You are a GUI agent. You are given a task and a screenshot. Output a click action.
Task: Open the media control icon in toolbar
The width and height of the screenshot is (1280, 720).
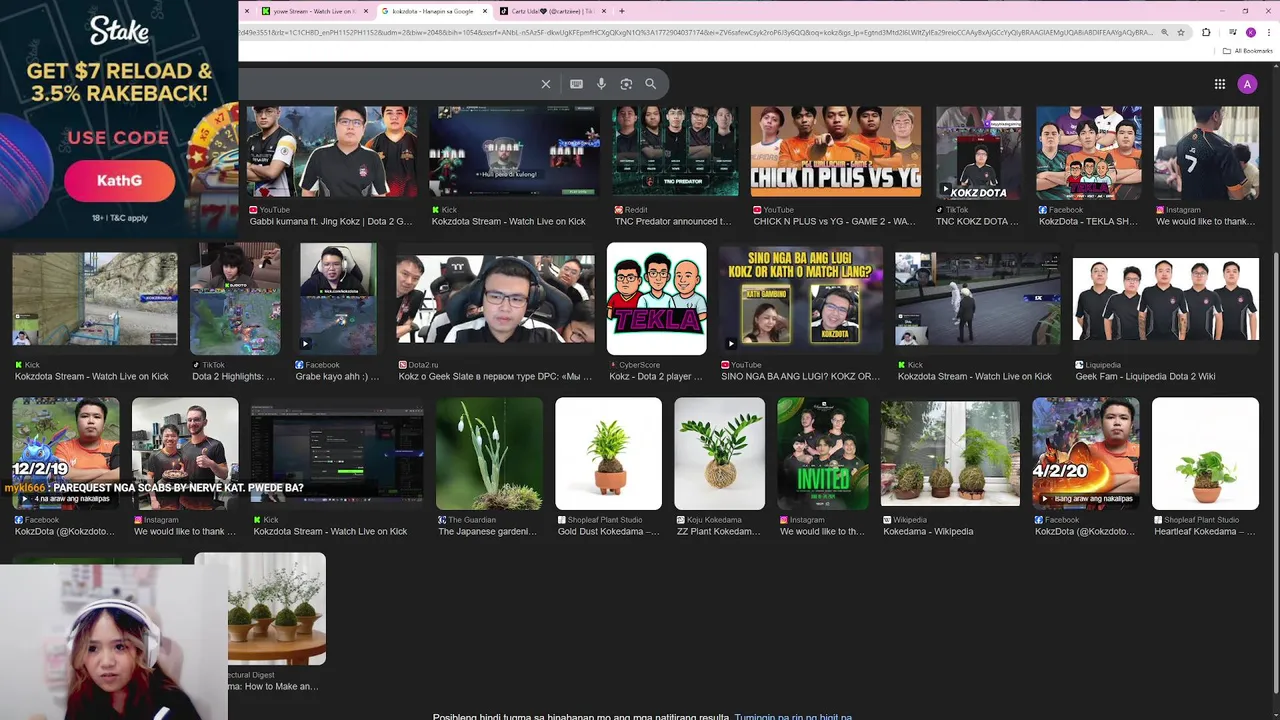1233,32
